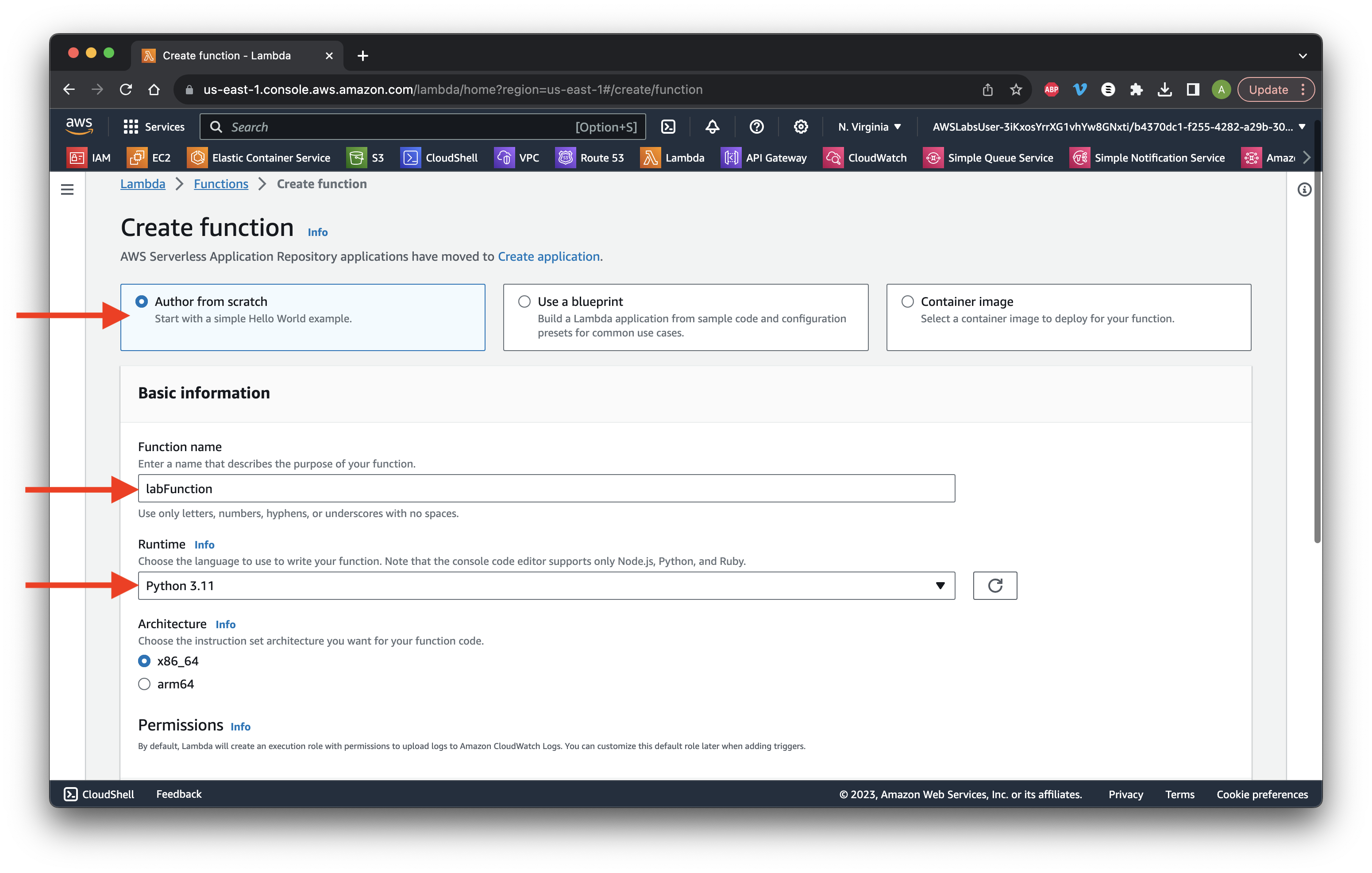Click the browser Update button
The image size is (1372, 873).
pos(1275,89)
